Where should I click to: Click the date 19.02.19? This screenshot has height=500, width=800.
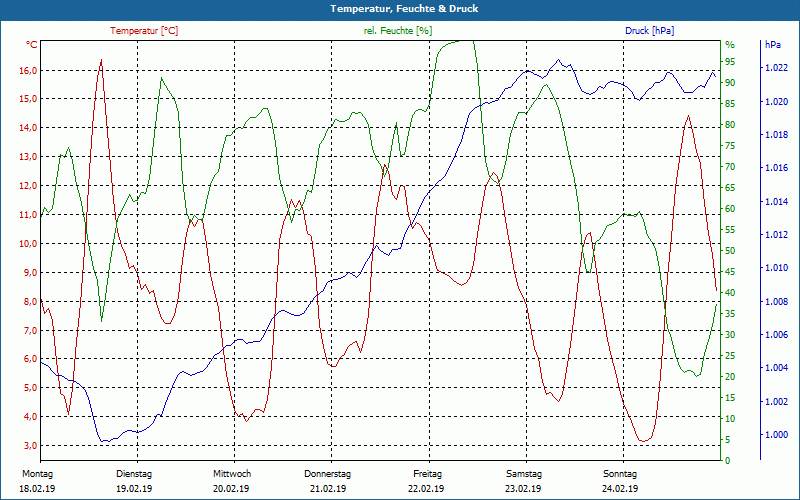134,489
